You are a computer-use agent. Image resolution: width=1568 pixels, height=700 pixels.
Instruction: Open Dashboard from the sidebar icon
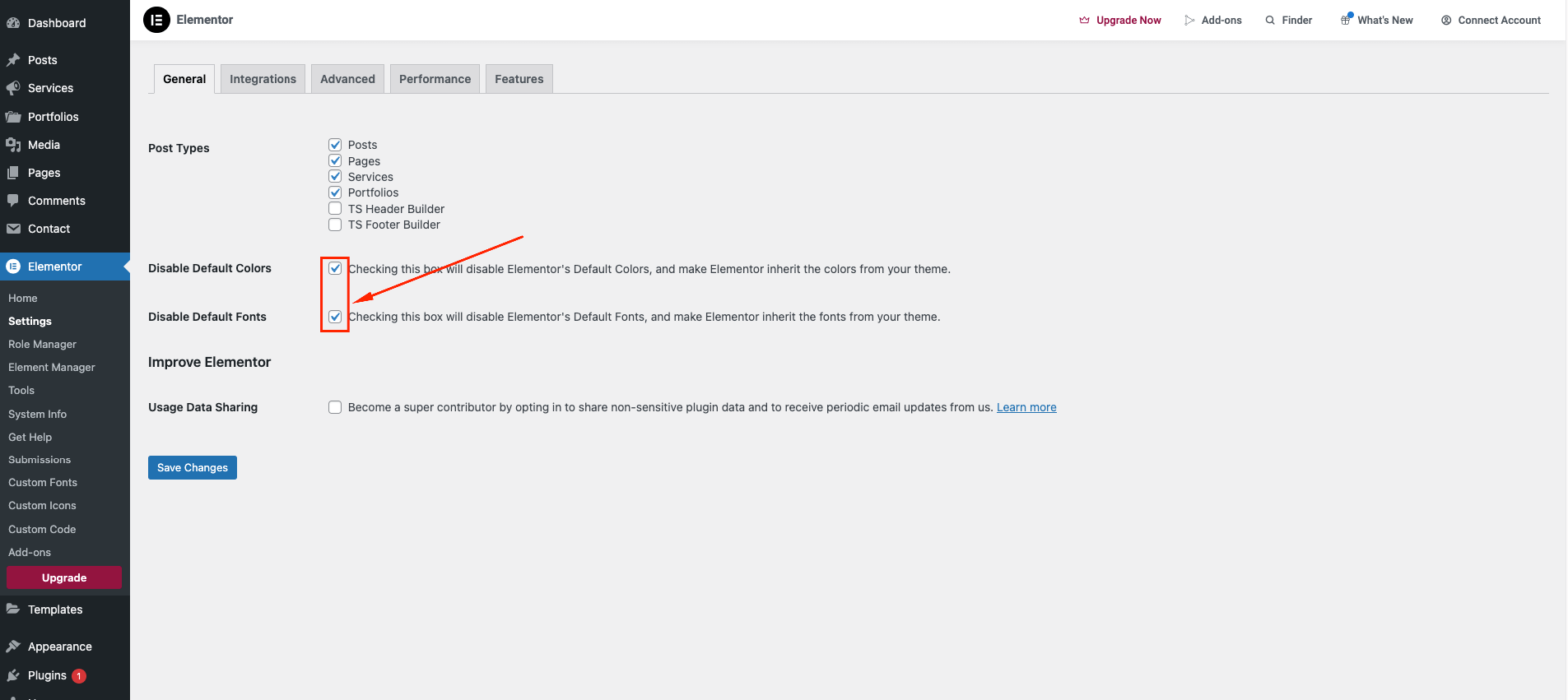pos(13,23)
